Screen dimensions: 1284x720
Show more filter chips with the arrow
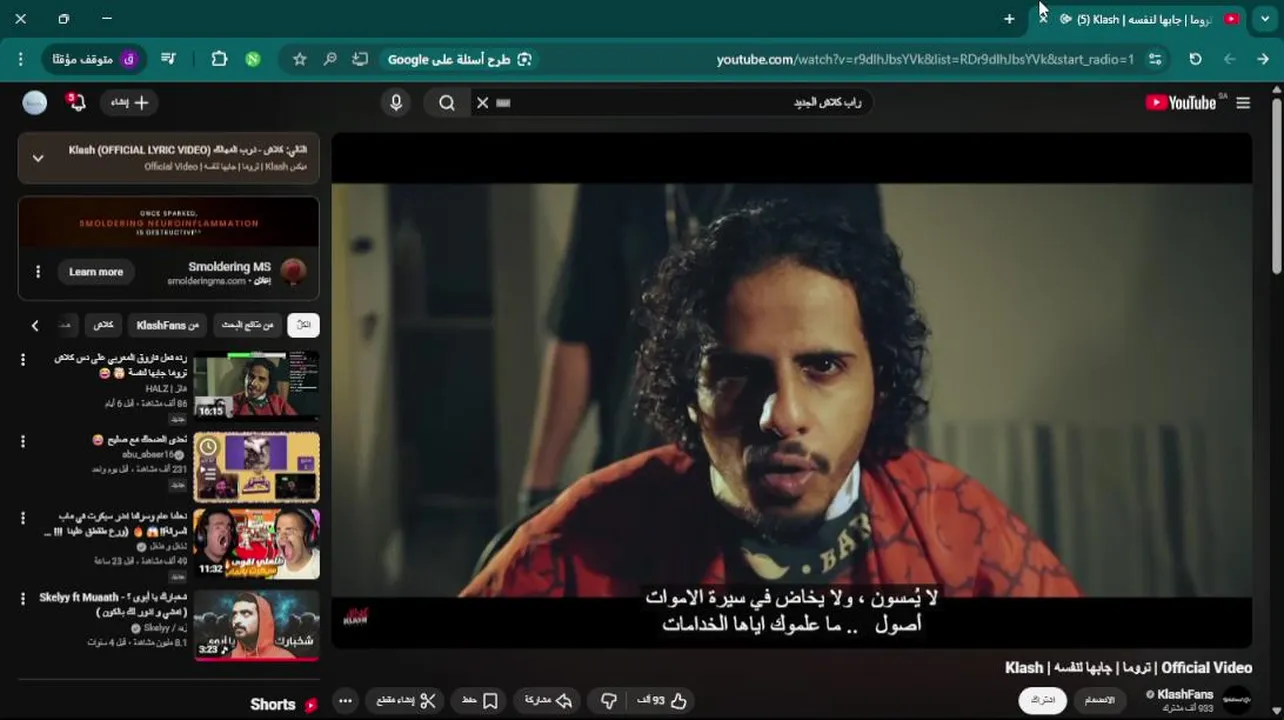[x=35, y=325]
